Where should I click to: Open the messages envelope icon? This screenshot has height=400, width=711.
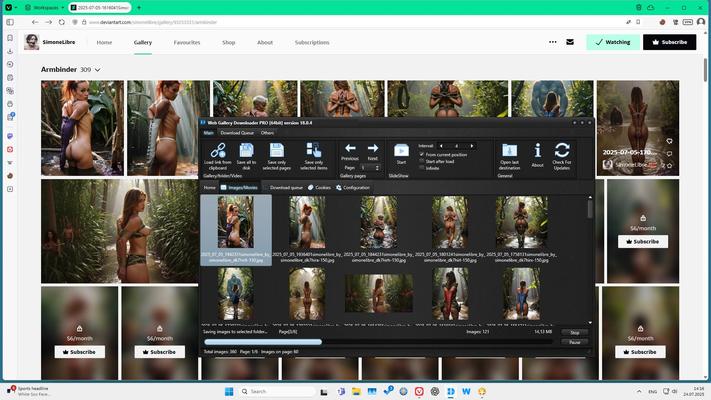click(570, 42)
